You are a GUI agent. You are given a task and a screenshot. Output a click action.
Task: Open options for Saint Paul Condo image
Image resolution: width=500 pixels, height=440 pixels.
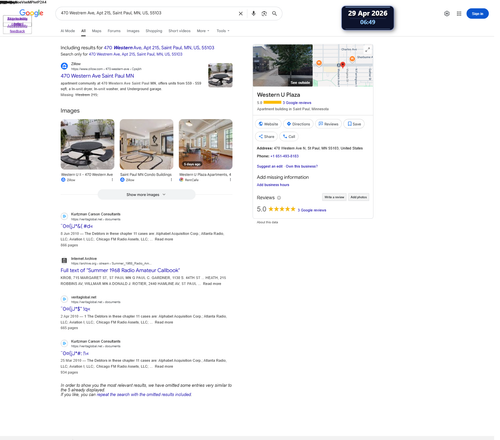click(x=171, y=180)
